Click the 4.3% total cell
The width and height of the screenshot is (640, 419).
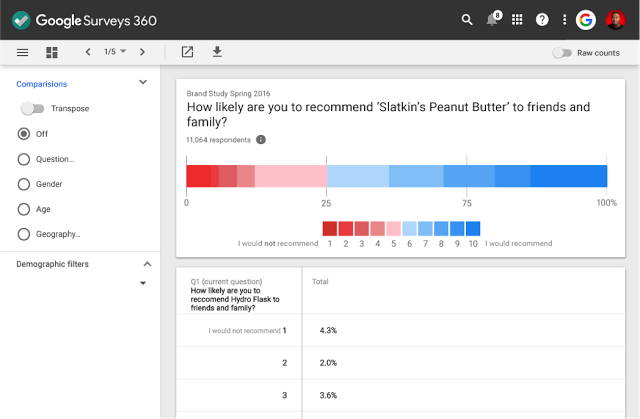[x=328, y=330]
